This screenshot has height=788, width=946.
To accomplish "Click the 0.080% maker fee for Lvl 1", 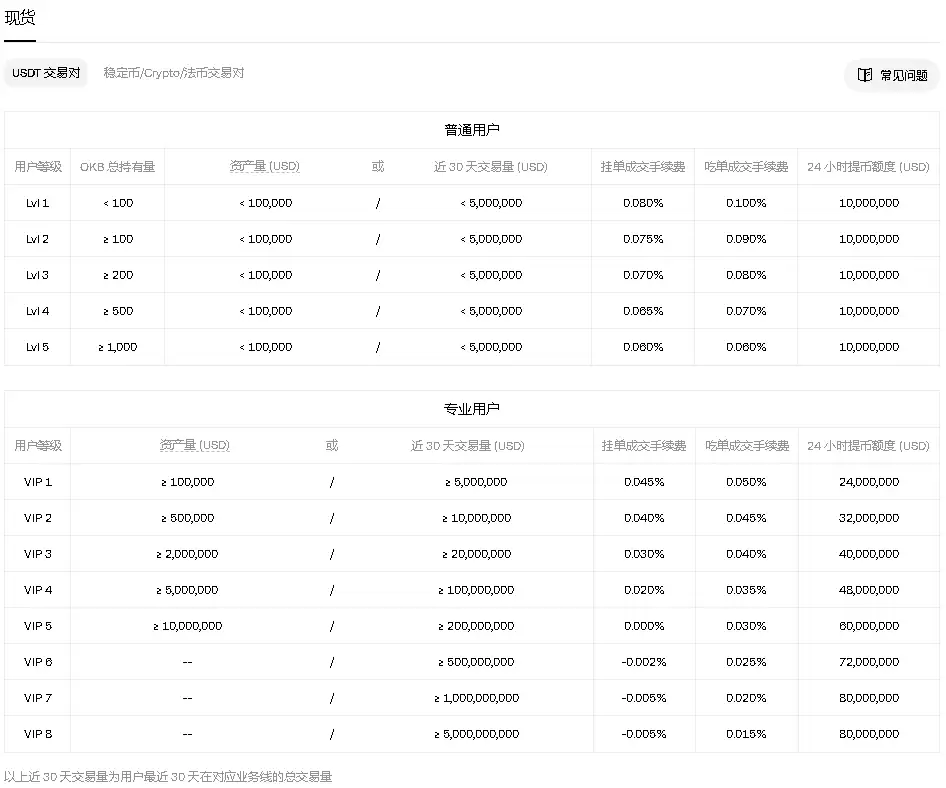I will click(641, 202).
